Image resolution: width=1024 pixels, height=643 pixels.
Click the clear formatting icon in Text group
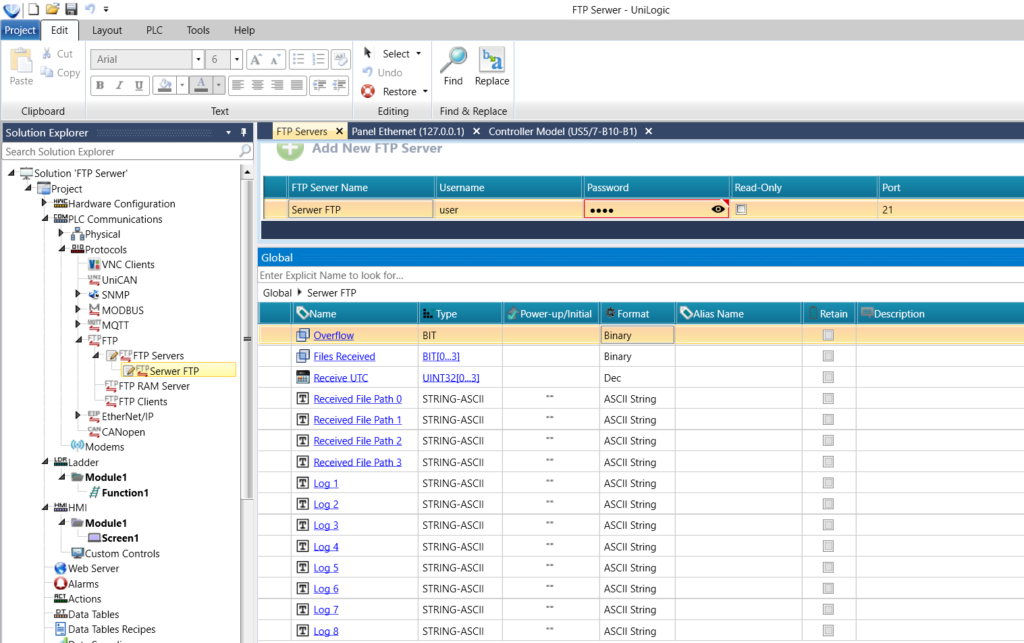click(x=341, y=59)
